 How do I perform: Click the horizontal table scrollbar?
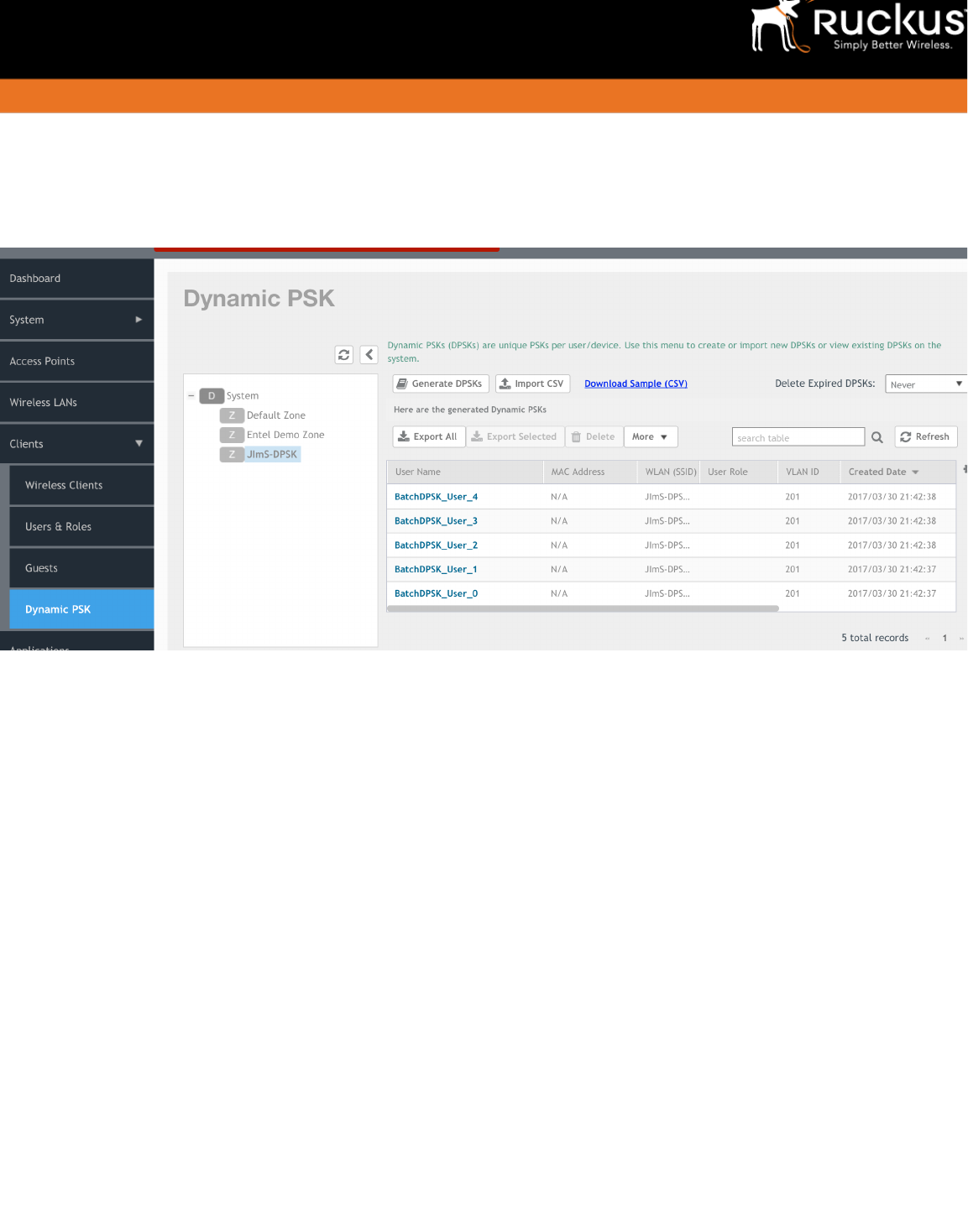tap(583, 609)
